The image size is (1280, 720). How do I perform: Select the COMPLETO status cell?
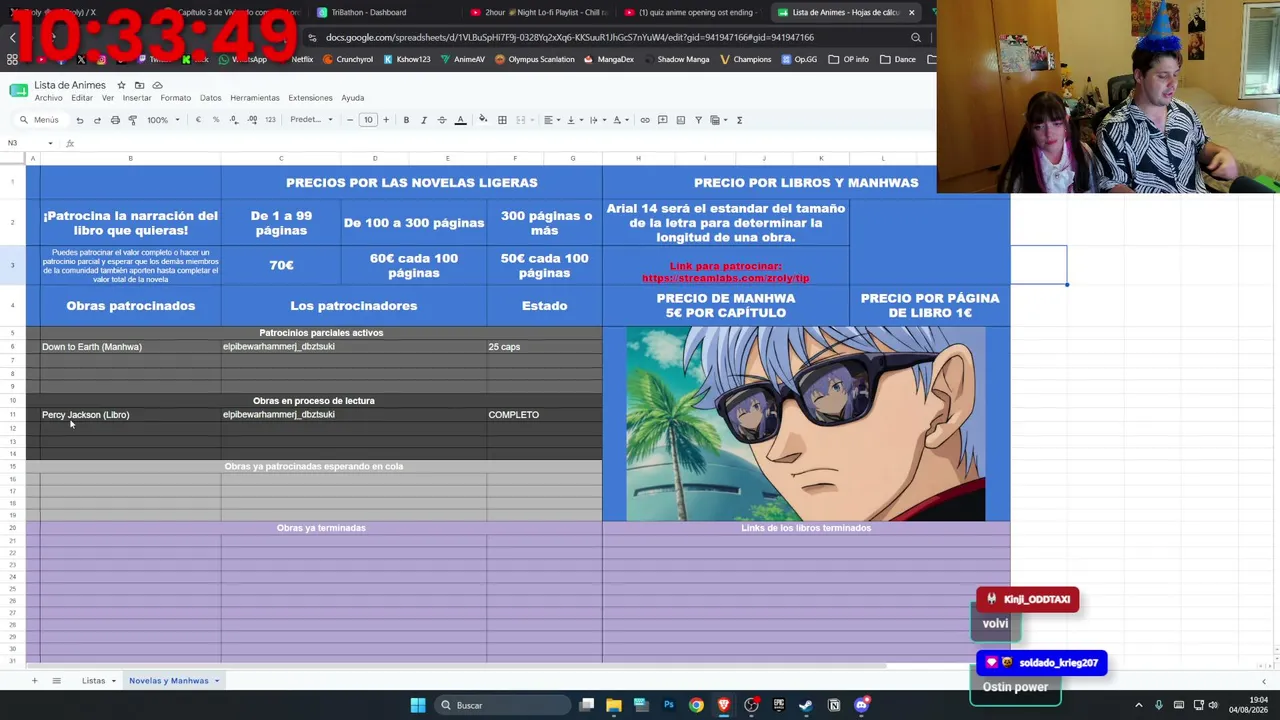click(544, 414)
